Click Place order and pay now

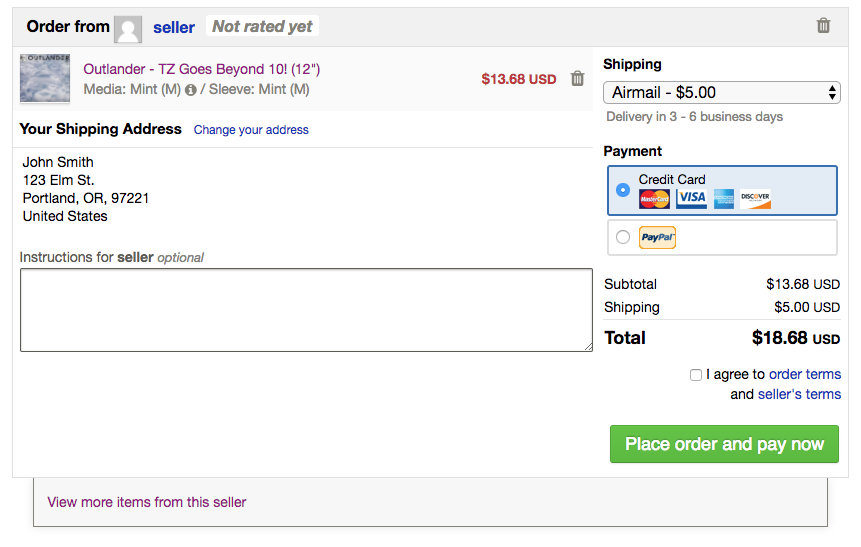pyautogui.click(x=724, y=444)
